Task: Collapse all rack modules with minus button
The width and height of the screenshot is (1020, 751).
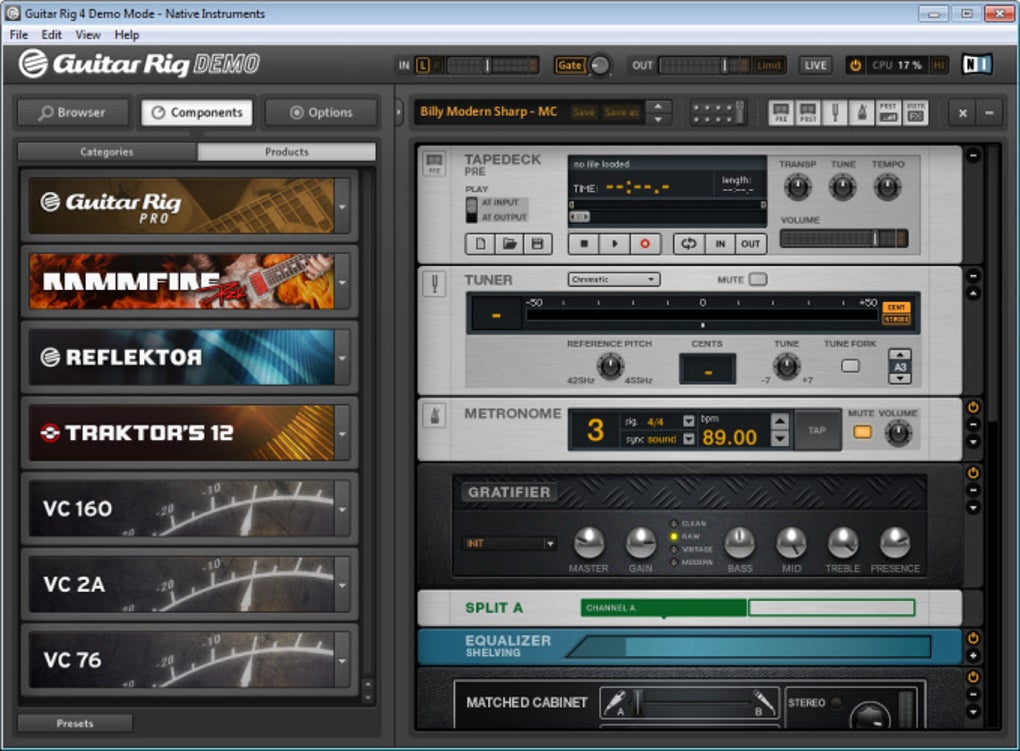Action: coord(989,113)
